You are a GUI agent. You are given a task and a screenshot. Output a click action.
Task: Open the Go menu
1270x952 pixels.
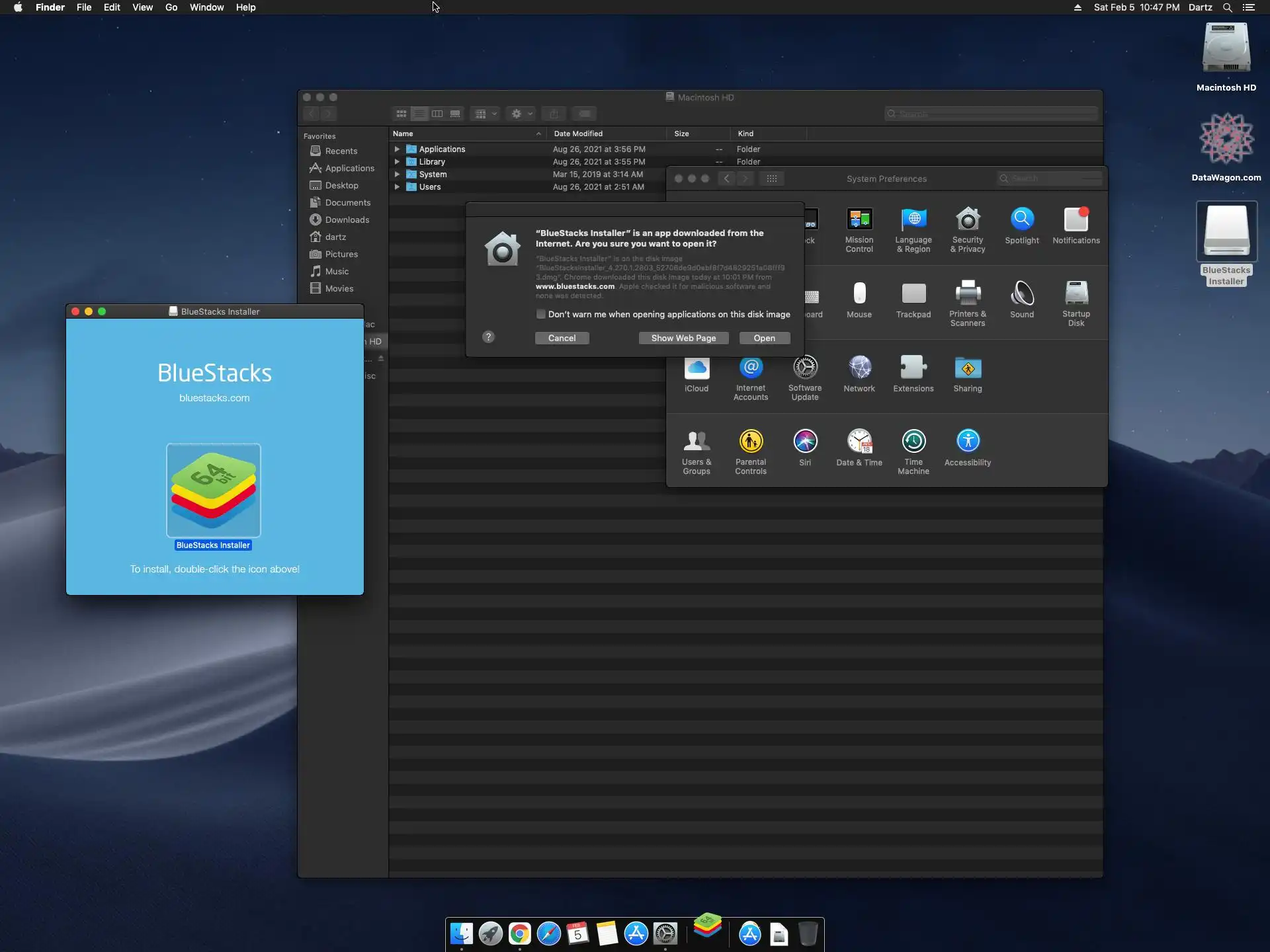tap(171, 7)
